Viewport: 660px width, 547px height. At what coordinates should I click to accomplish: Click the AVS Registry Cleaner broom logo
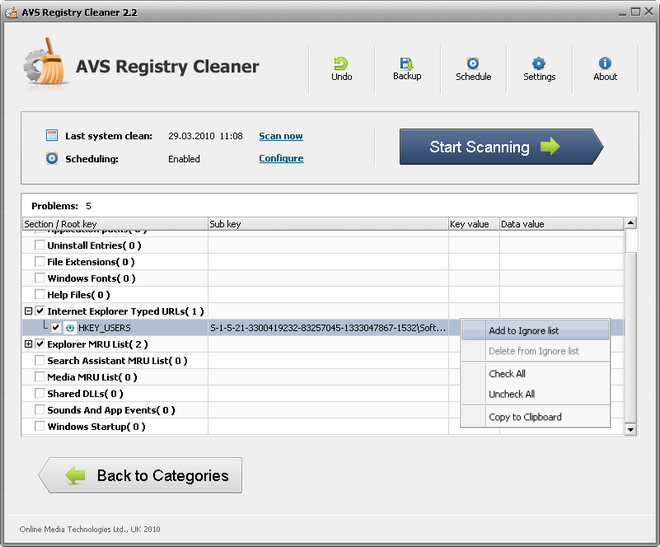45,62
